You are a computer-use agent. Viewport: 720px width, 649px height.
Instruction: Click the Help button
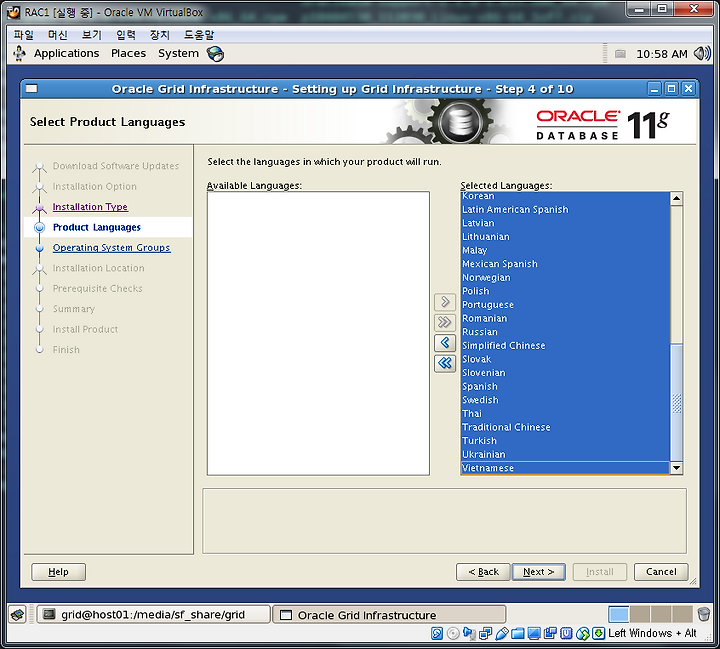(x=58, y=572)
